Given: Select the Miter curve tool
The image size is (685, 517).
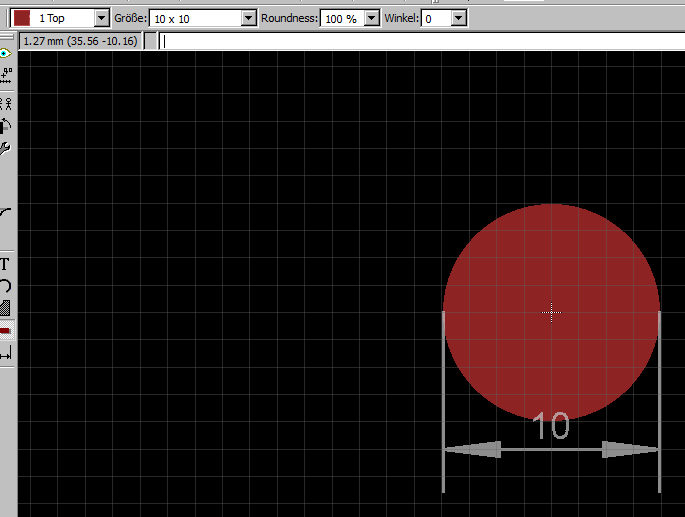Looking at the screenshot, I should 6,213.
